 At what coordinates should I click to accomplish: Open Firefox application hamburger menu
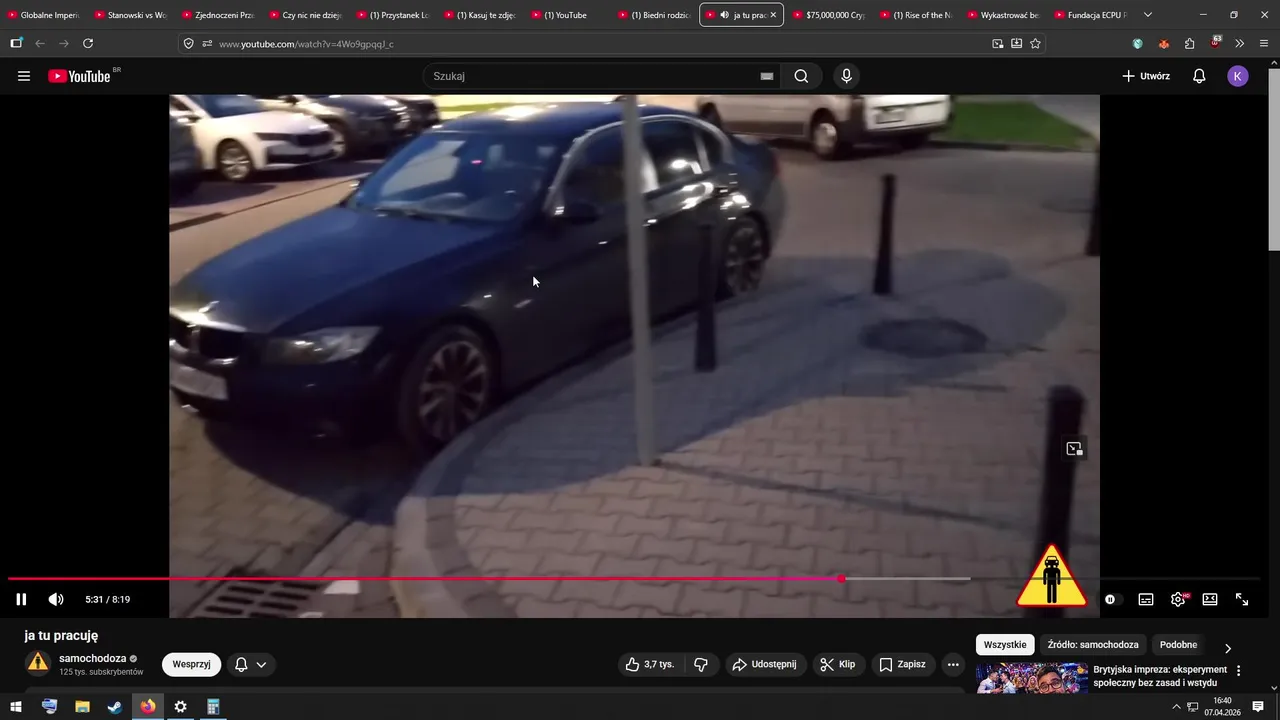click(x=1264, y=44)
